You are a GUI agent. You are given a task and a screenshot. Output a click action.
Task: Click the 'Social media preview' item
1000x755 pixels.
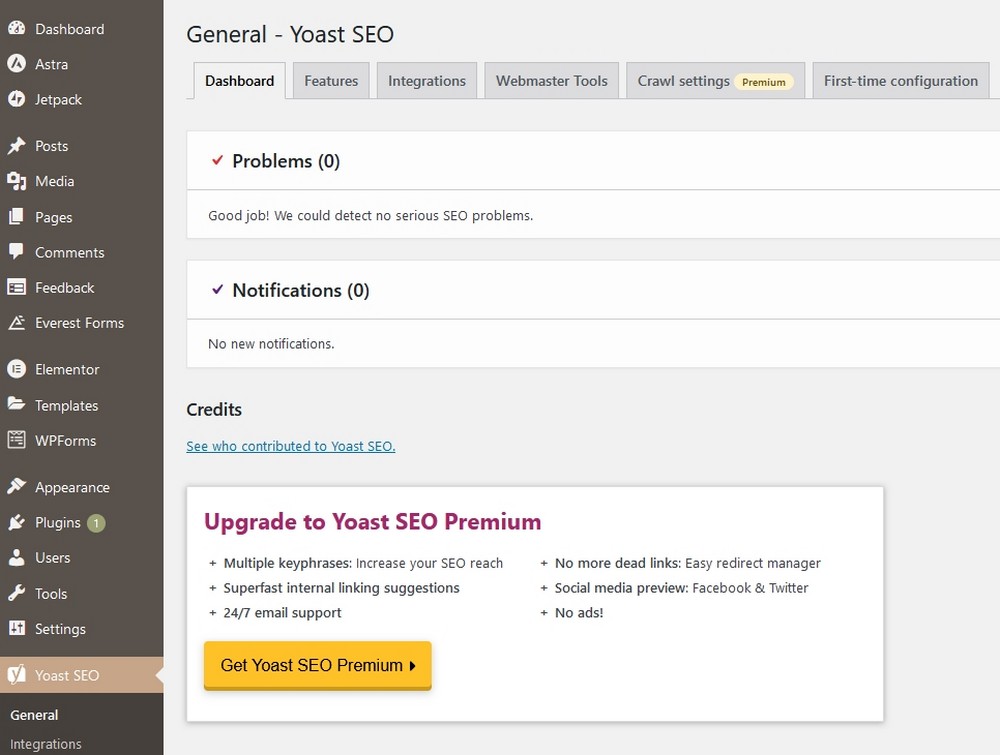coord(681,588)
